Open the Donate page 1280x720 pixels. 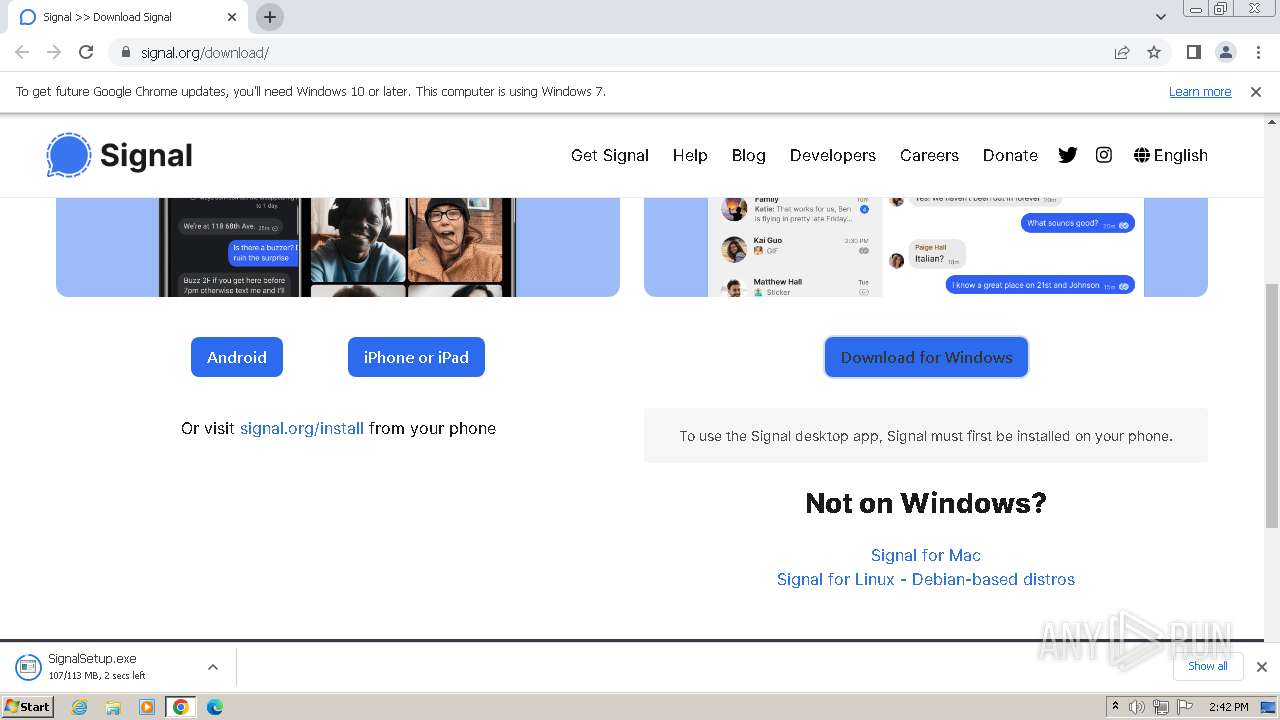click(1010, 155)
